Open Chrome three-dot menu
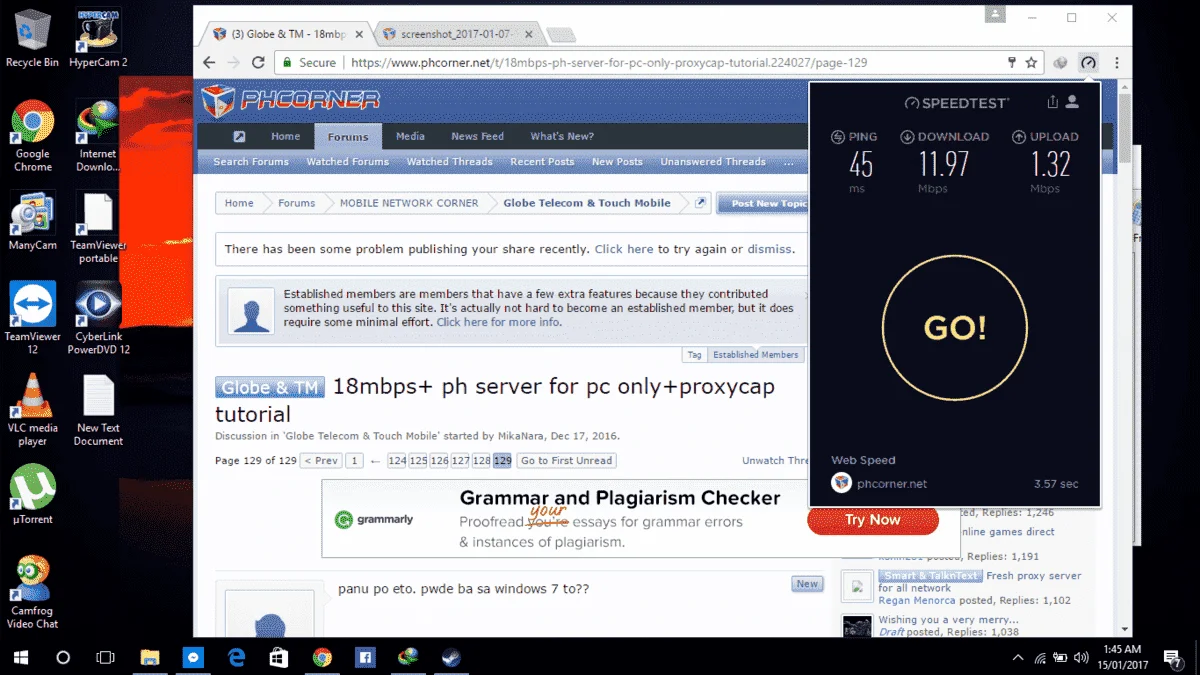The width and height of the screenshot is (1200, 675). [1117, 62]
